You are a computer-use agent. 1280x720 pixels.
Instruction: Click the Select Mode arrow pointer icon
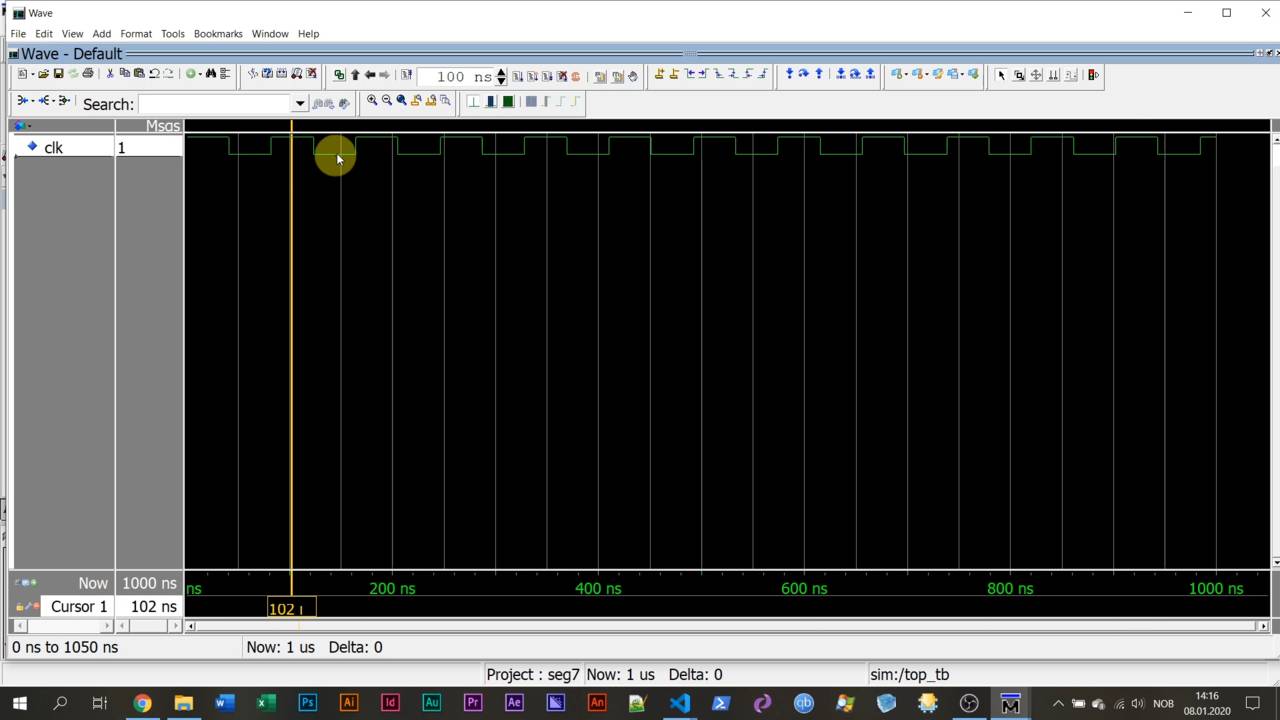[x=1001, y=75]
